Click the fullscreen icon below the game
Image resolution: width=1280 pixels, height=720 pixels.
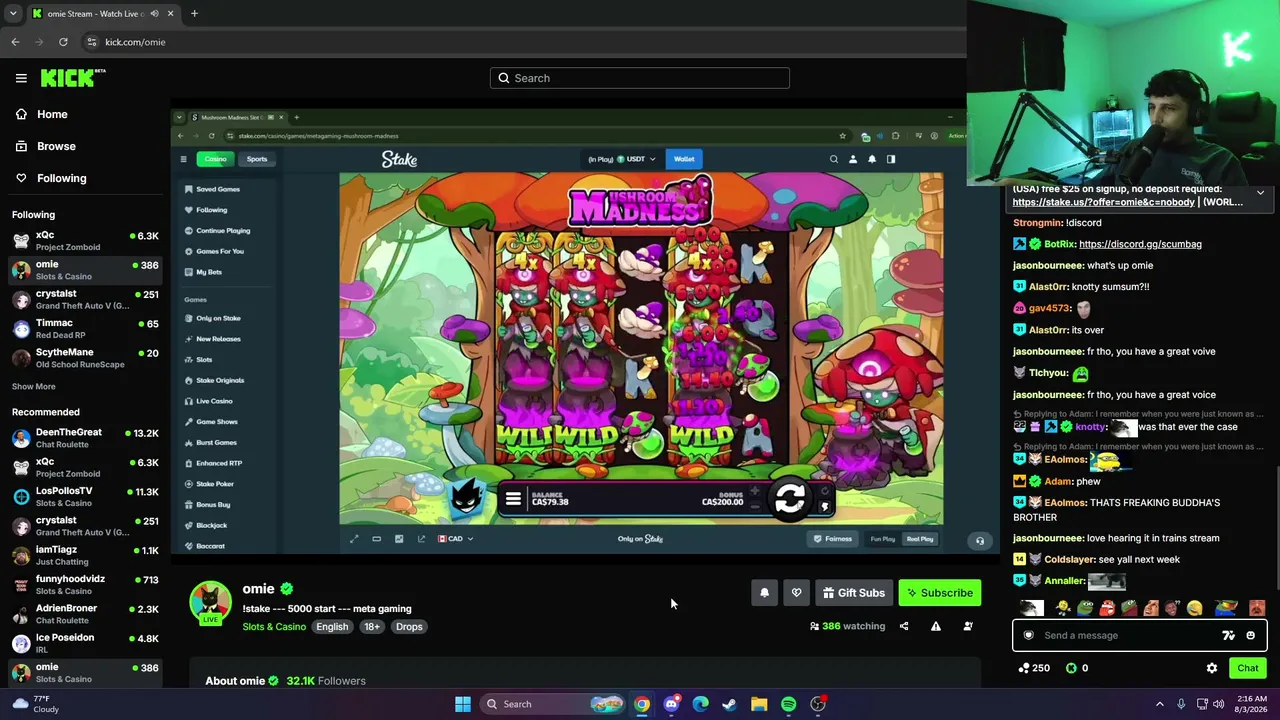tap(354, 539)
